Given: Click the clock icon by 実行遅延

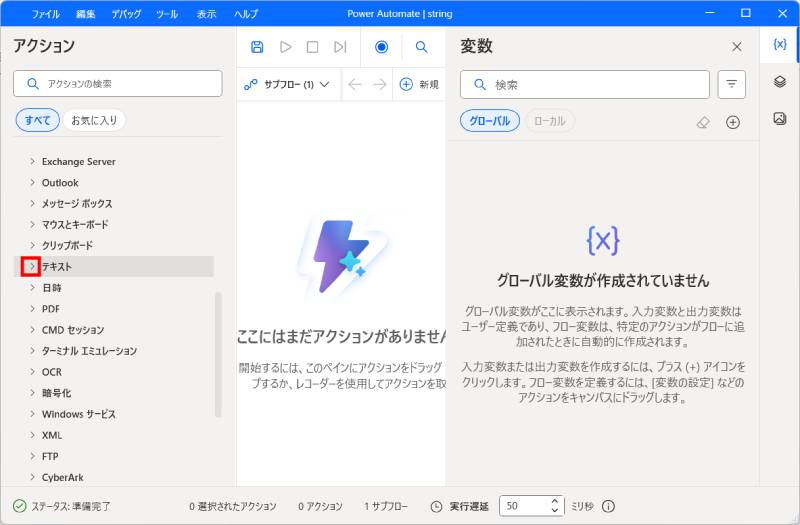Looking at the screenshot, I should 436,506.
